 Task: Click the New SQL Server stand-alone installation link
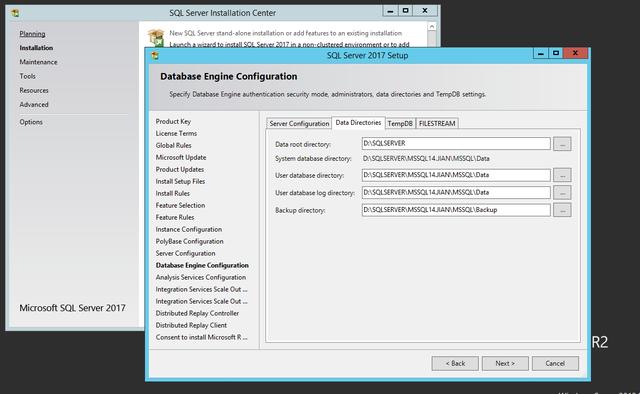click(285, 33)
